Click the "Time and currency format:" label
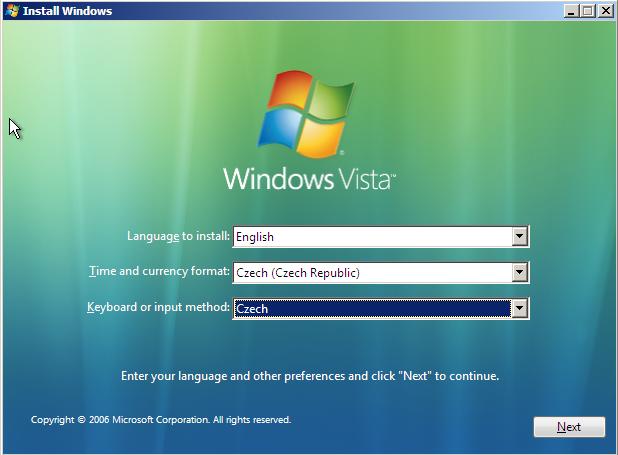 159,271
